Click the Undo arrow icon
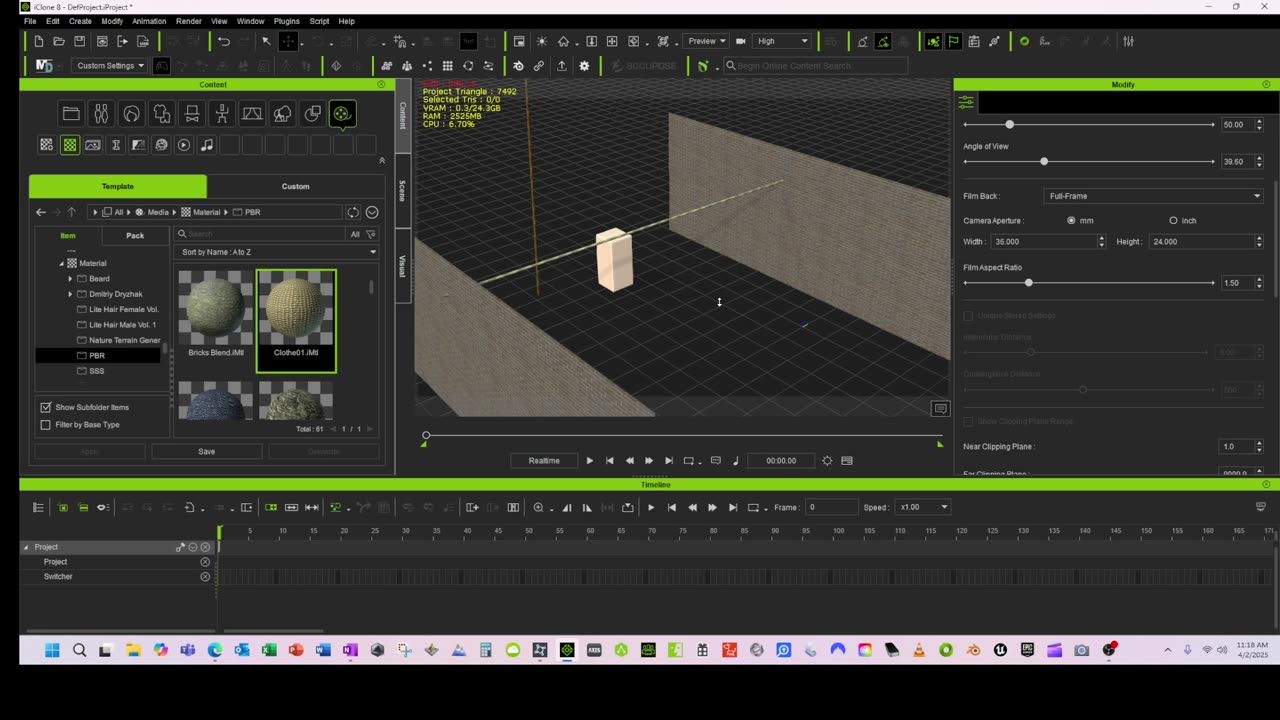 pos(224,41)
